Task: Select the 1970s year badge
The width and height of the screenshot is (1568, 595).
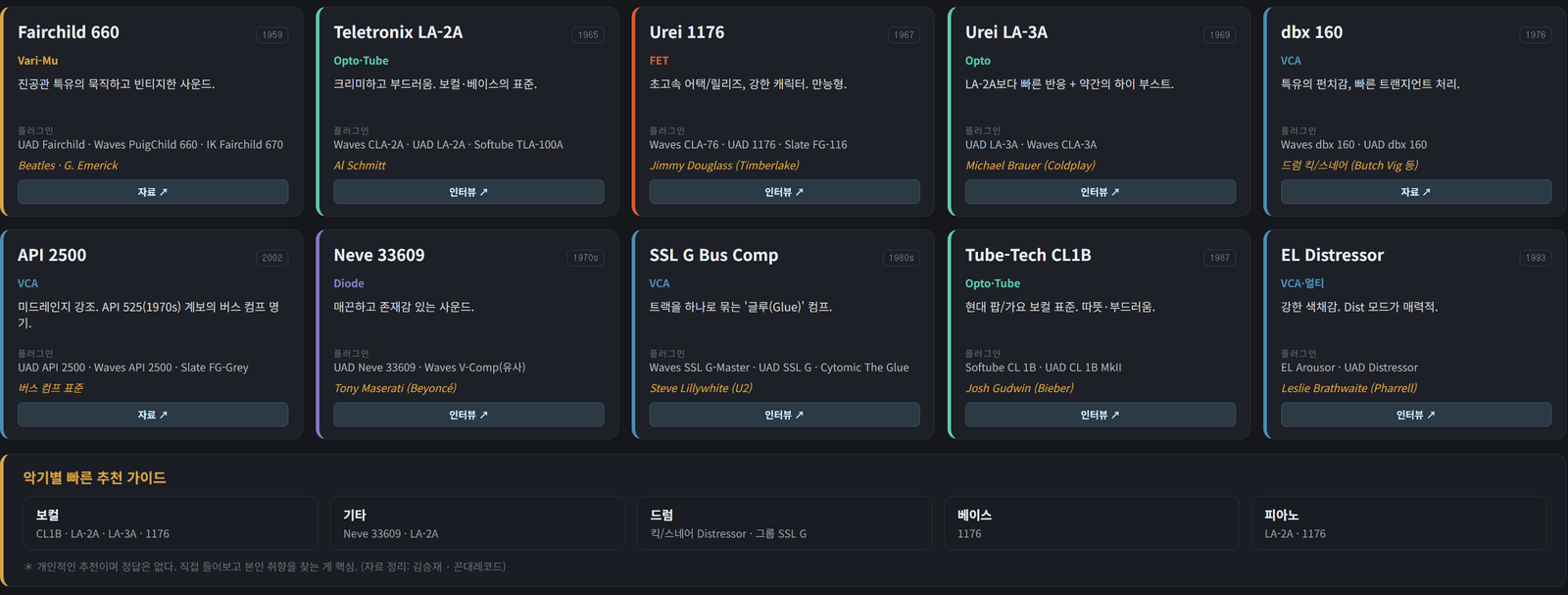Action: [586, 258]
